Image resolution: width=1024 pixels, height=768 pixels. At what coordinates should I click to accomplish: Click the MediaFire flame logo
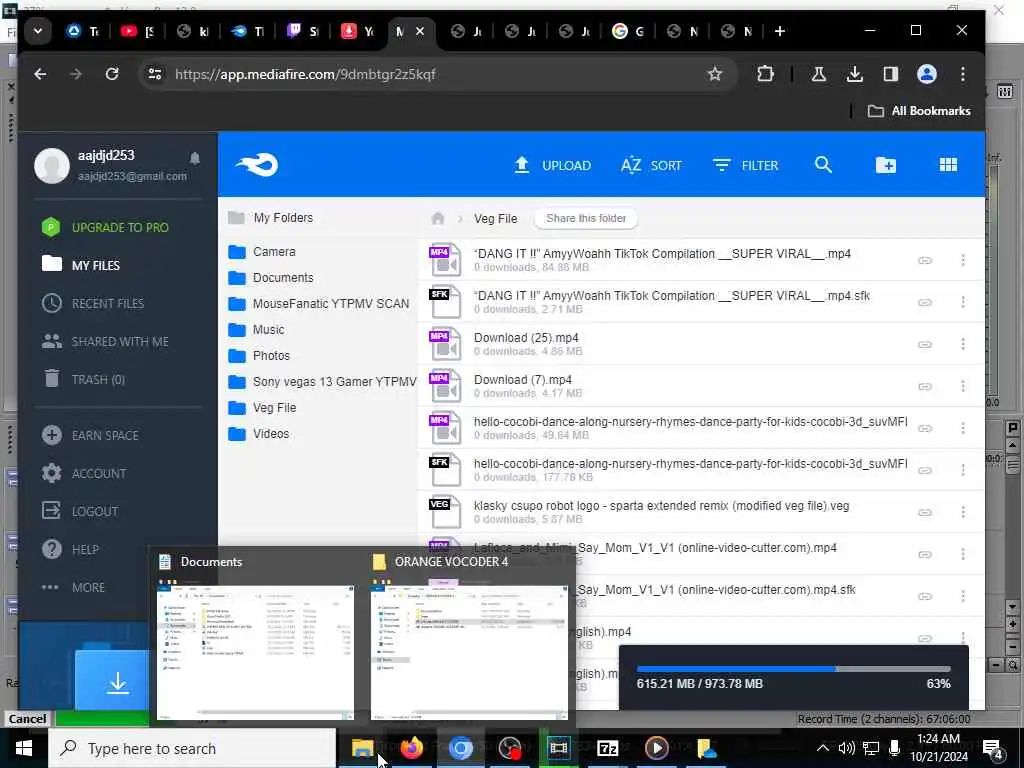(x=257, y=165)
